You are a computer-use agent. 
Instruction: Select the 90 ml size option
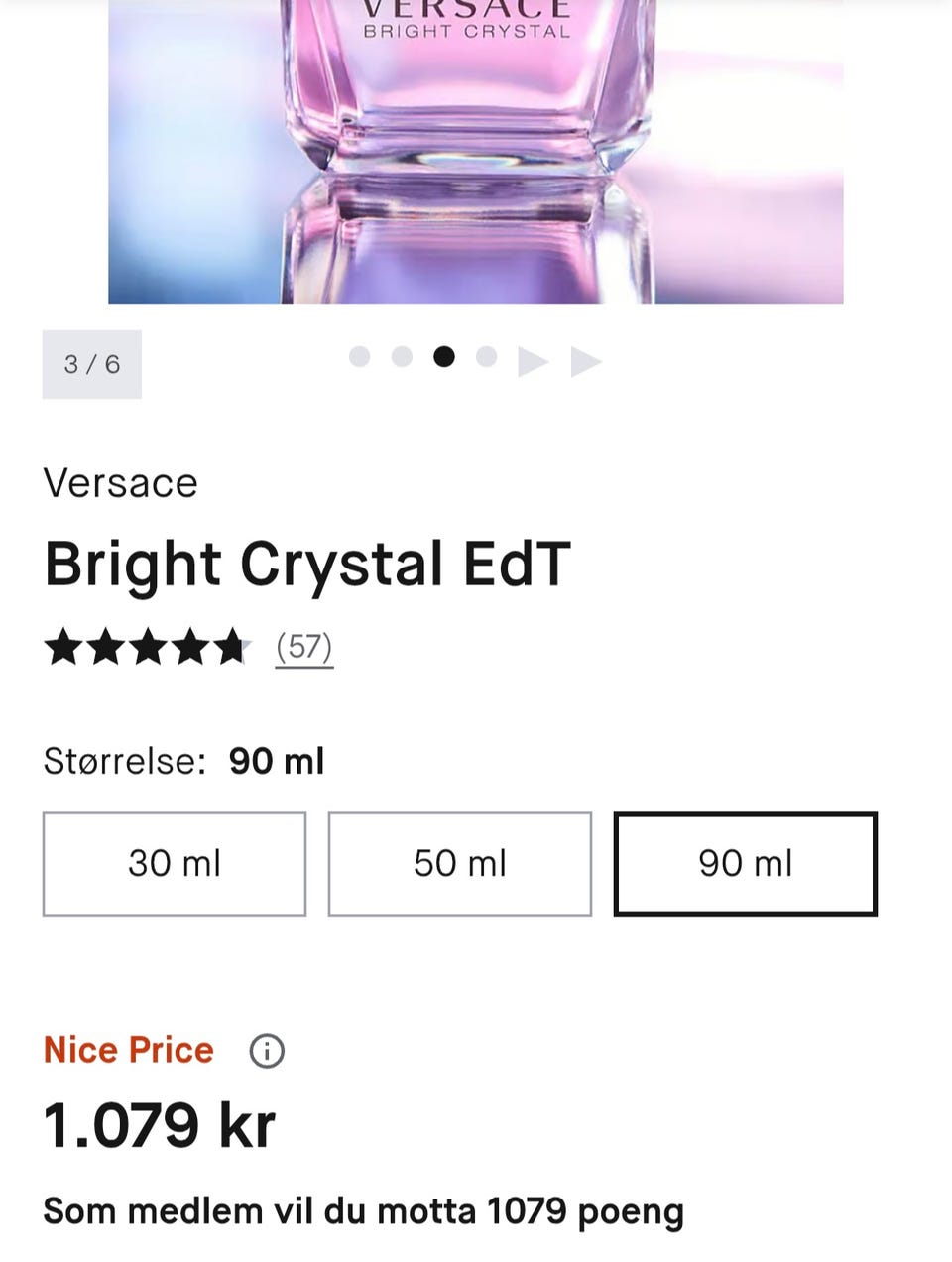point(746,863)
